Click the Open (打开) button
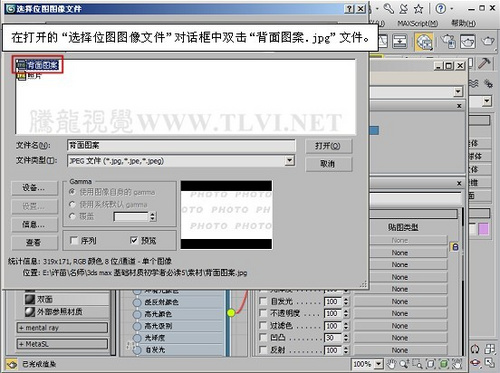The height and width of the screenshot is (373, 500). pyautogui.click(x=328, y=146)
